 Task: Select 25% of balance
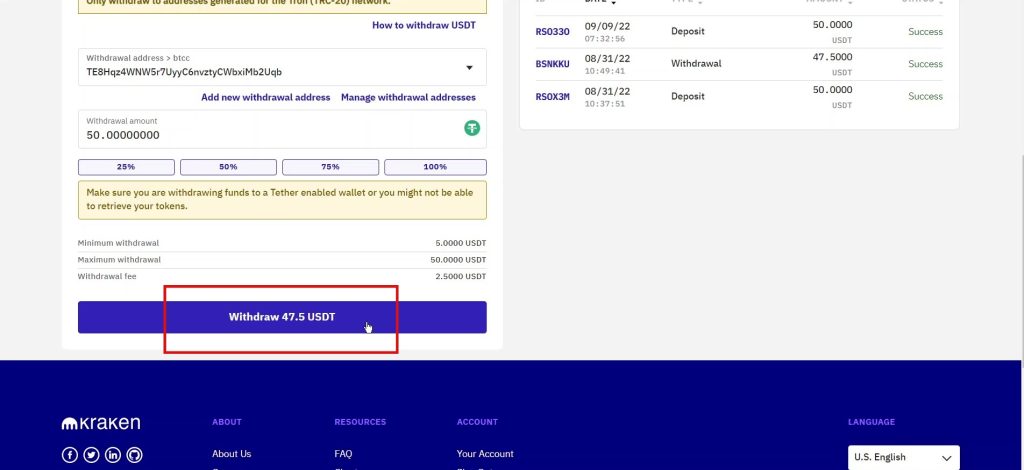click(x=126, y=167)
